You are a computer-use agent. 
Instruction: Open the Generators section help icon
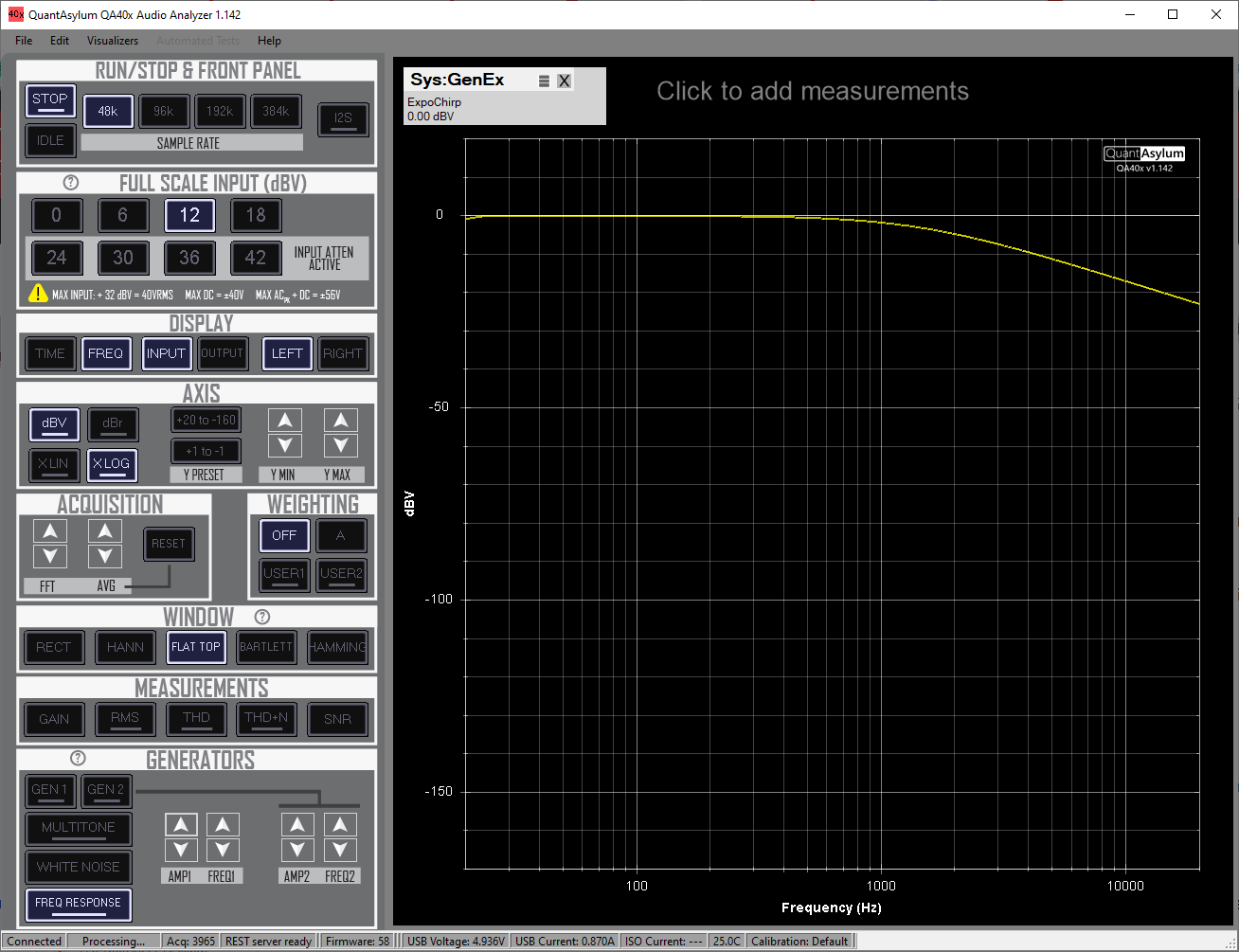click(79, 758)
